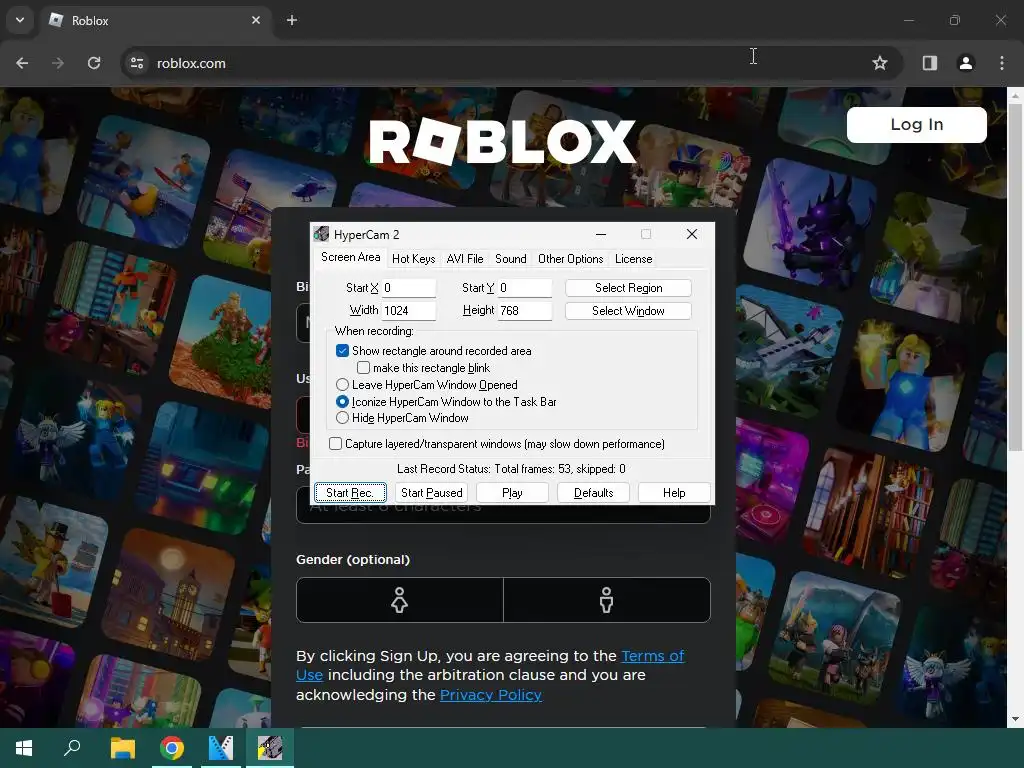The width and height of the screenshot is (1024, 768).
Task: Click Select Region button
Action: pos(628,288)
